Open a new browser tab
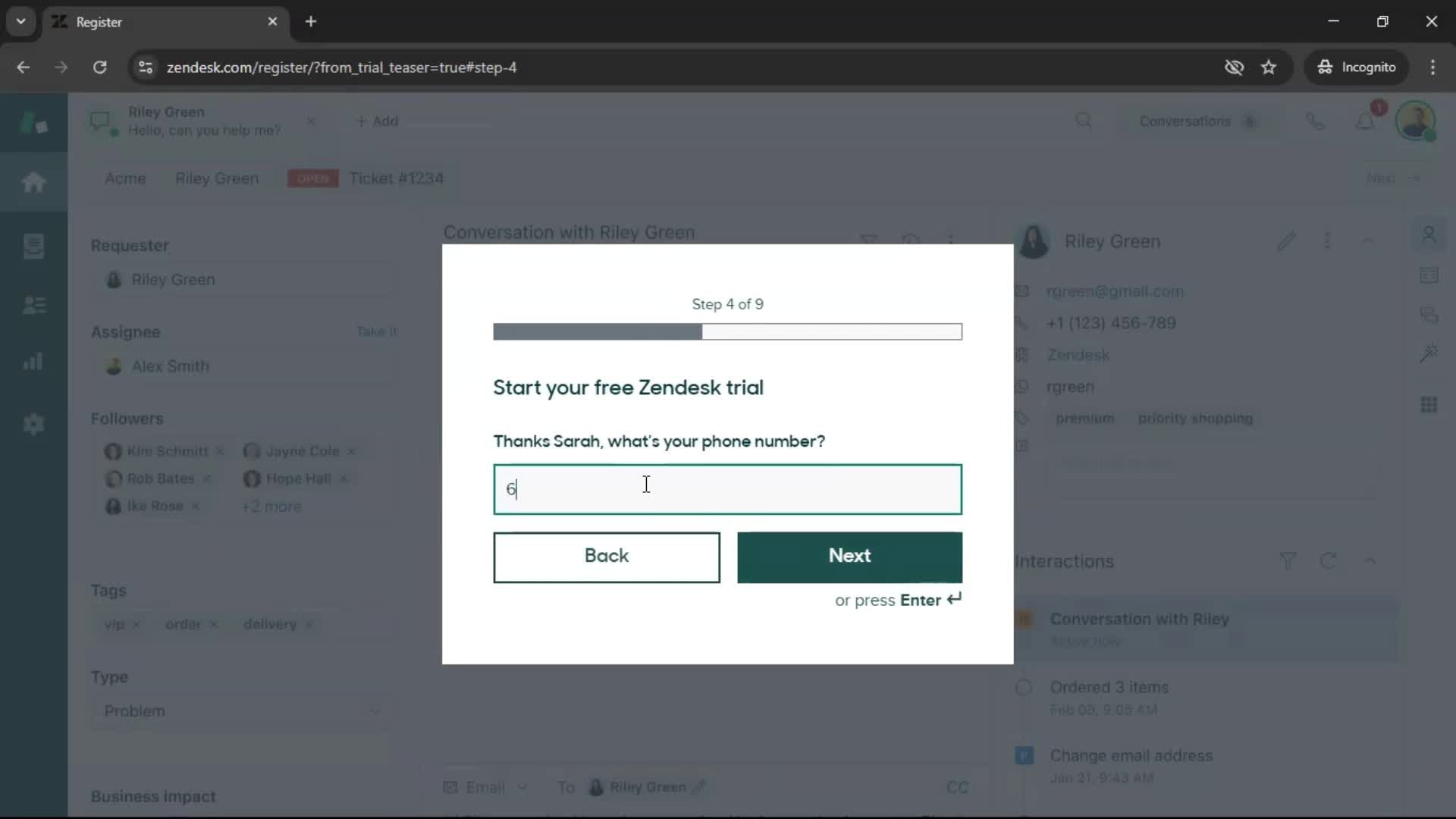The width and height of the screenshot is (1456, 819). (311, 22)
